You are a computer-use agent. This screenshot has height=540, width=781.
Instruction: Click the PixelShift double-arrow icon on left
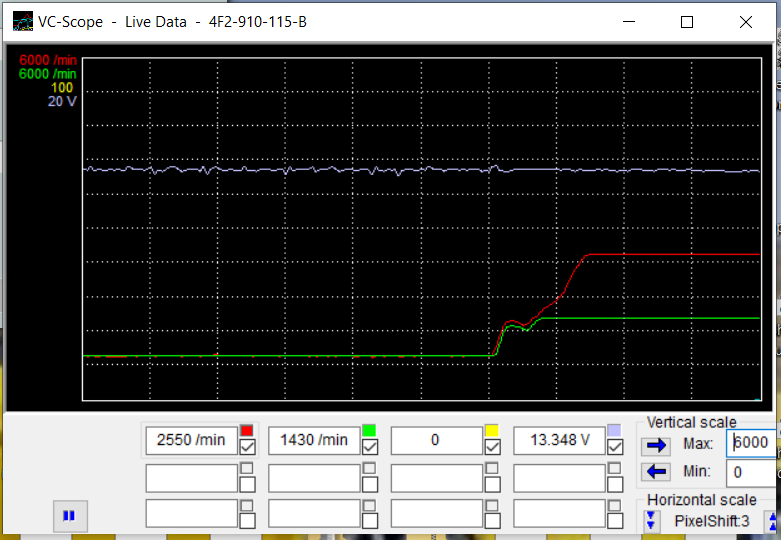652,520
